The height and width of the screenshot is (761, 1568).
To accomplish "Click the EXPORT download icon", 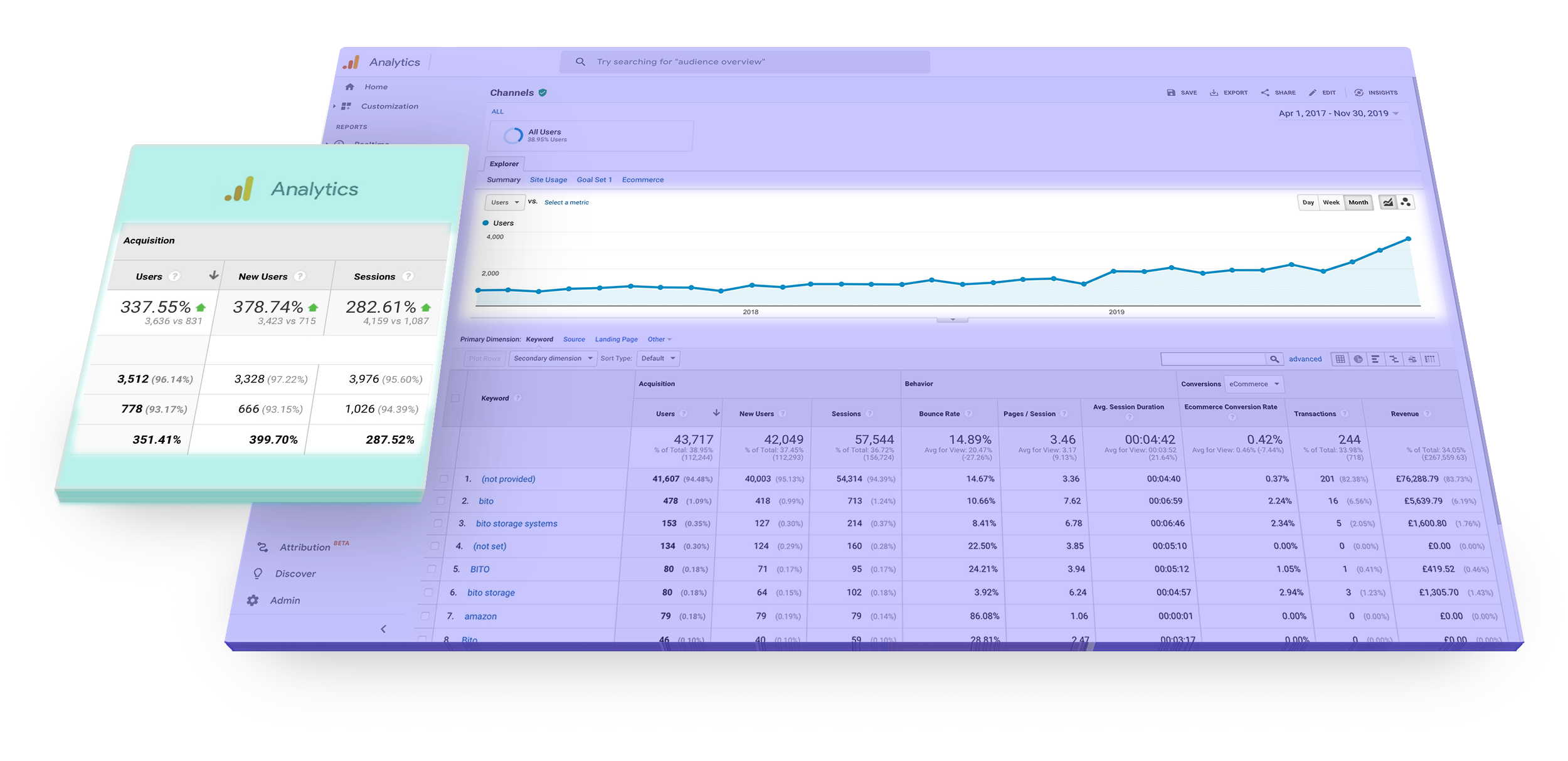I will pos(1214,93).
